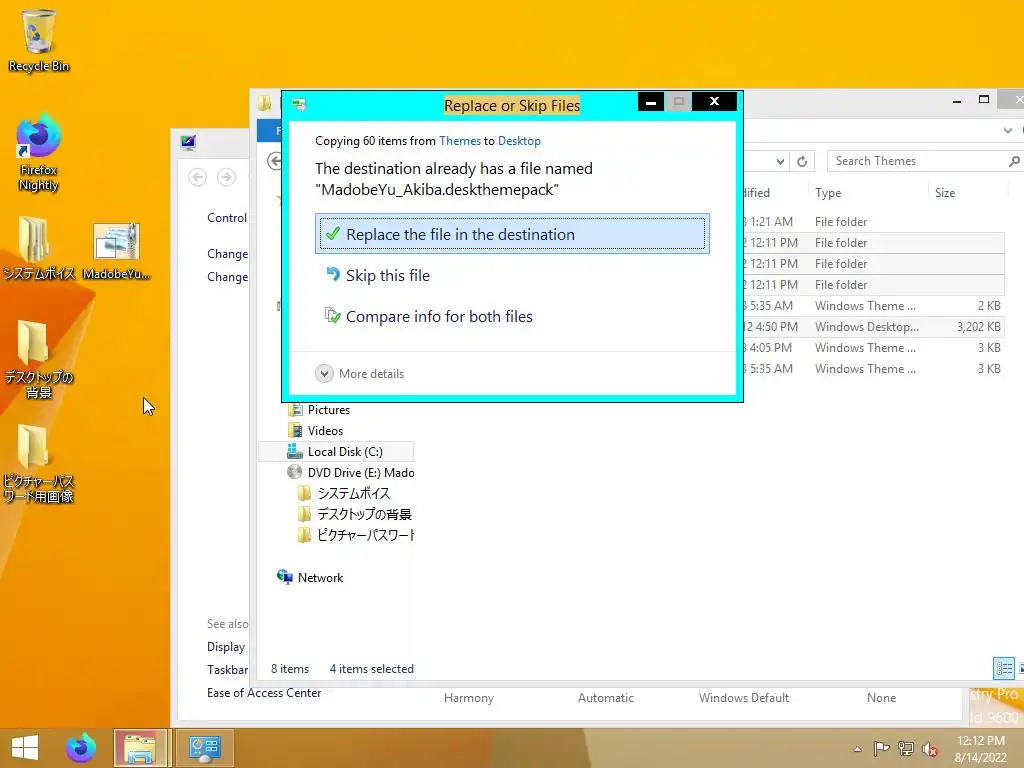This screenshot has height=768, width=1024.
Task: Open Recycle Bin on the desktop
Action: [x=39, y=40]
